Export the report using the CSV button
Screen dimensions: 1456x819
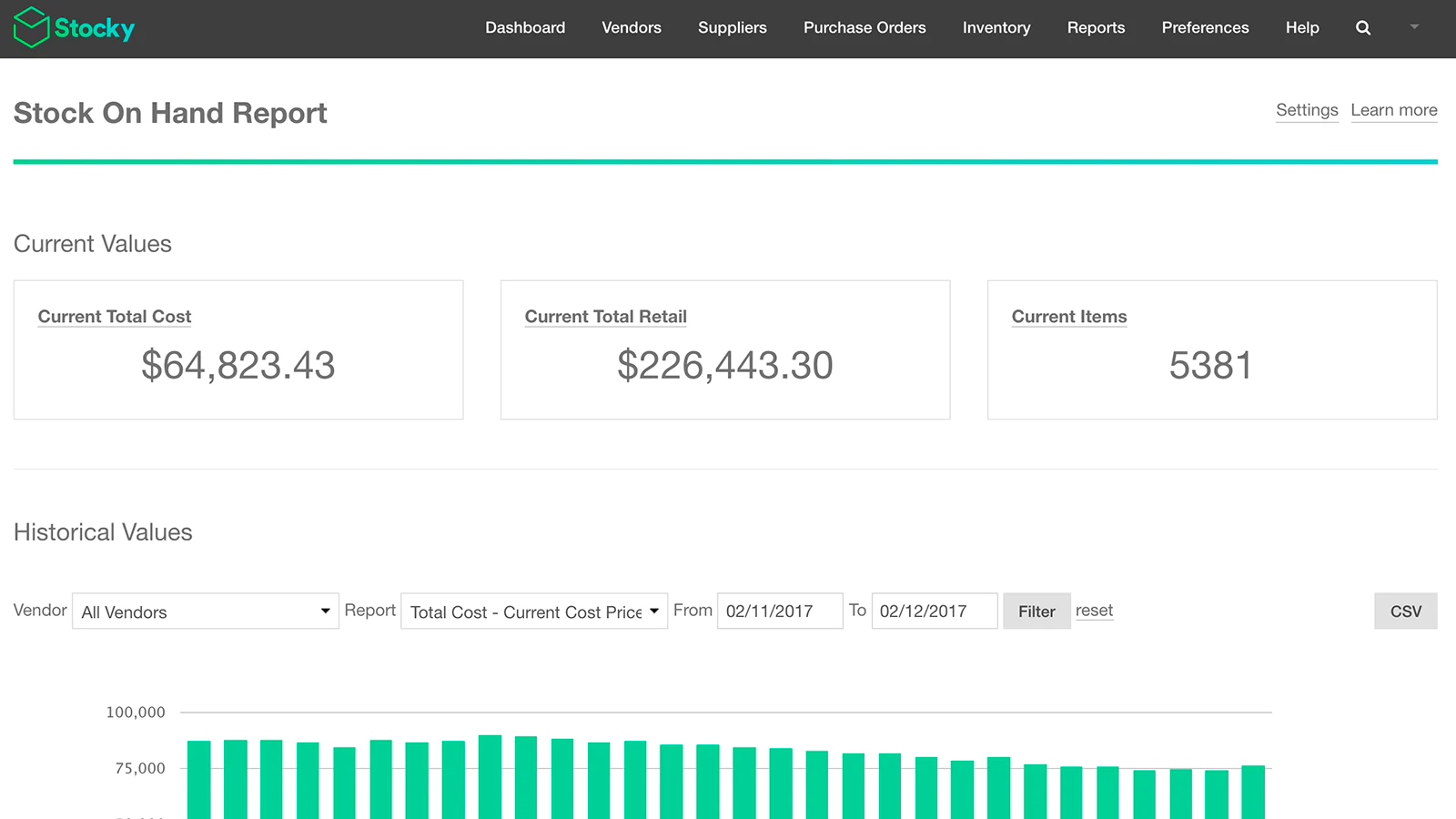(x=1405, y=611)
